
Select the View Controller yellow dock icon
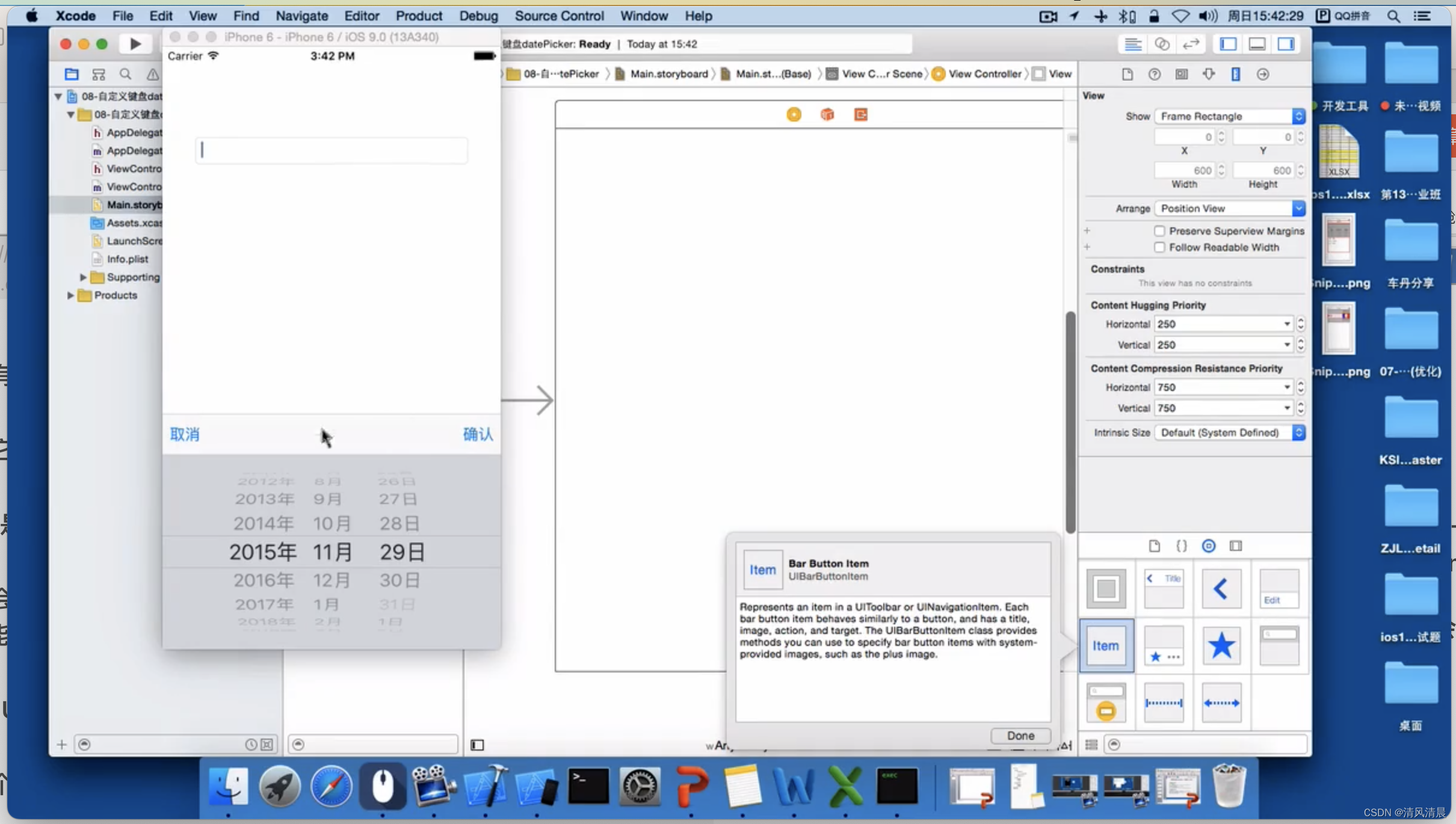pyautogui.click(x=794, y=114)
